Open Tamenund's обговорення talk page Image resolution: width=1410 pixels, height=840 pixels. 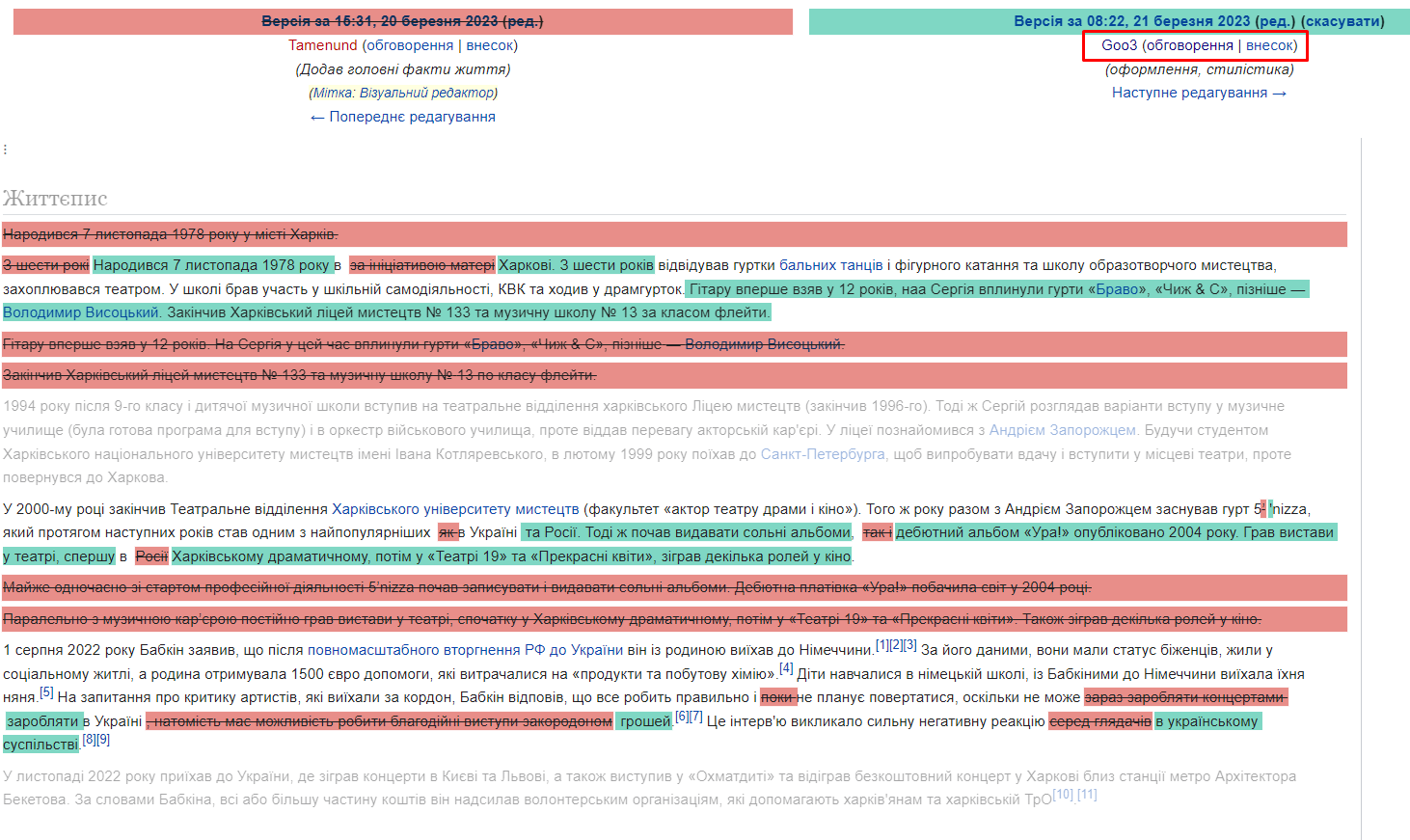click(x=410, y=45)
